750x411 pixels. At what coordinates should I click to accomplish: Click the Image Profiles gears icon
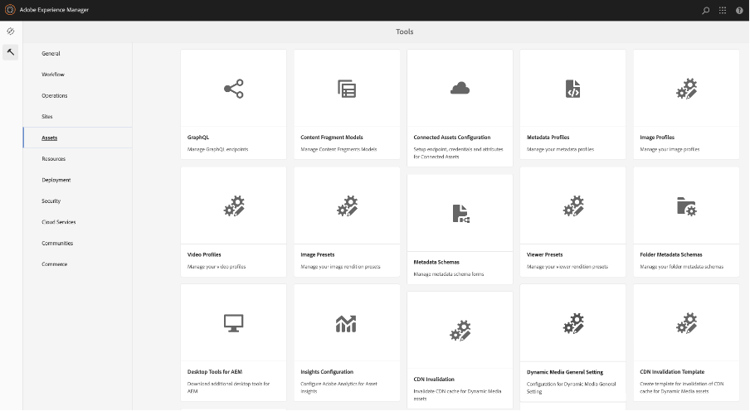(686, 89)
